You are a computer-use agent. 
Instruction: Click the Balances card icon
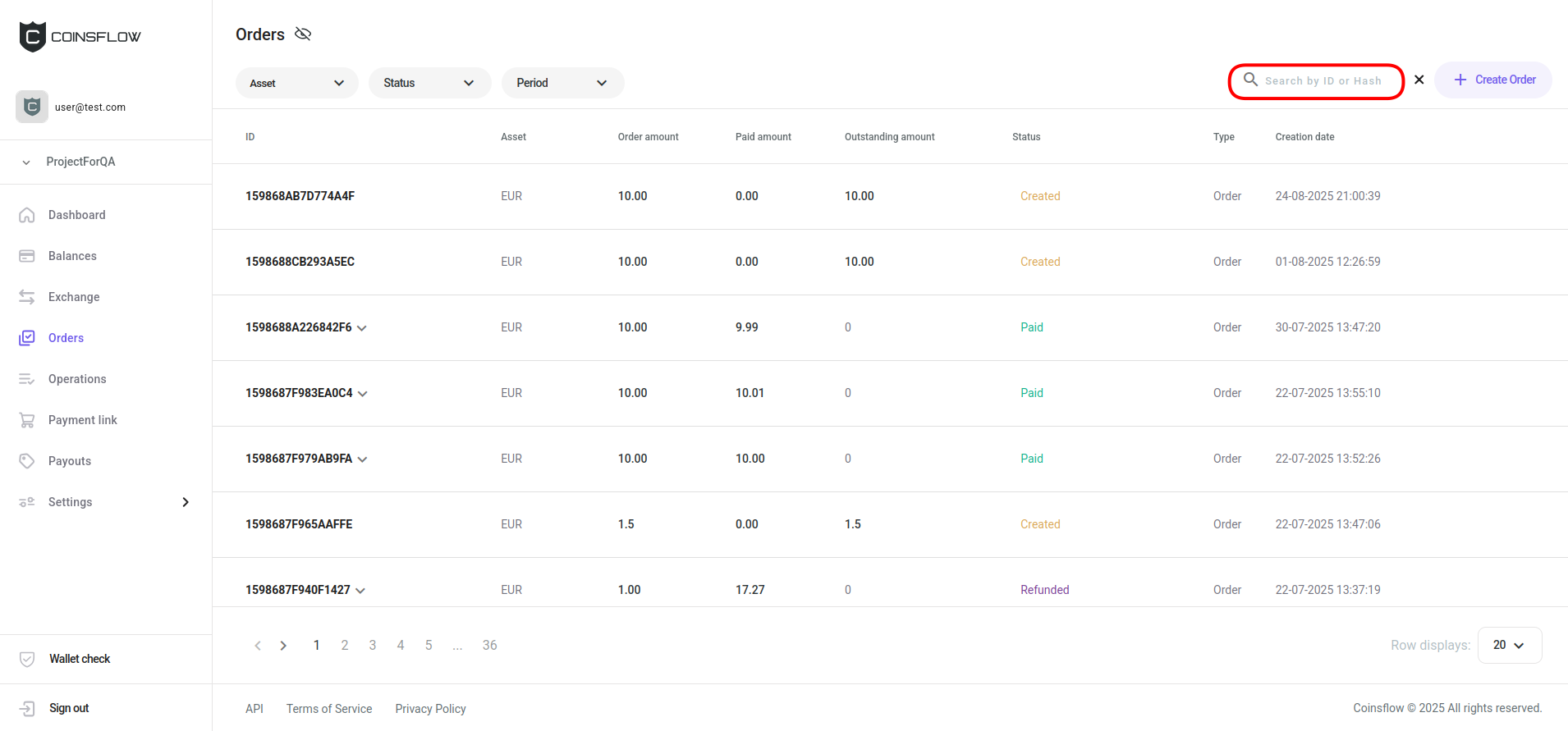(x=27, y=256)
